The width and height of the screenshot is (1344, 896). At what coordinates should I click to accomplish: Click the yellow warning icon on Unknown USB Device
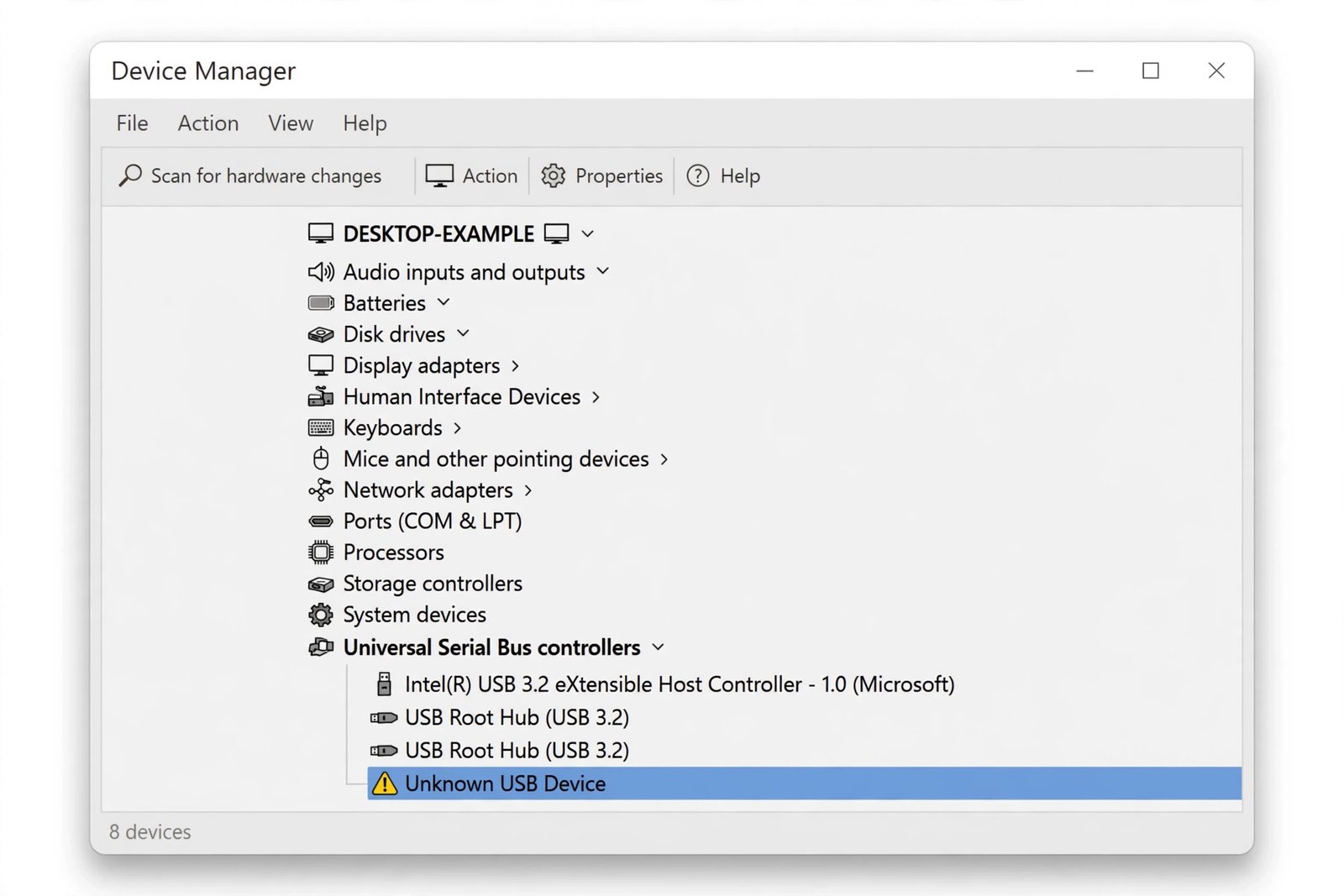[x=385, y=783]
